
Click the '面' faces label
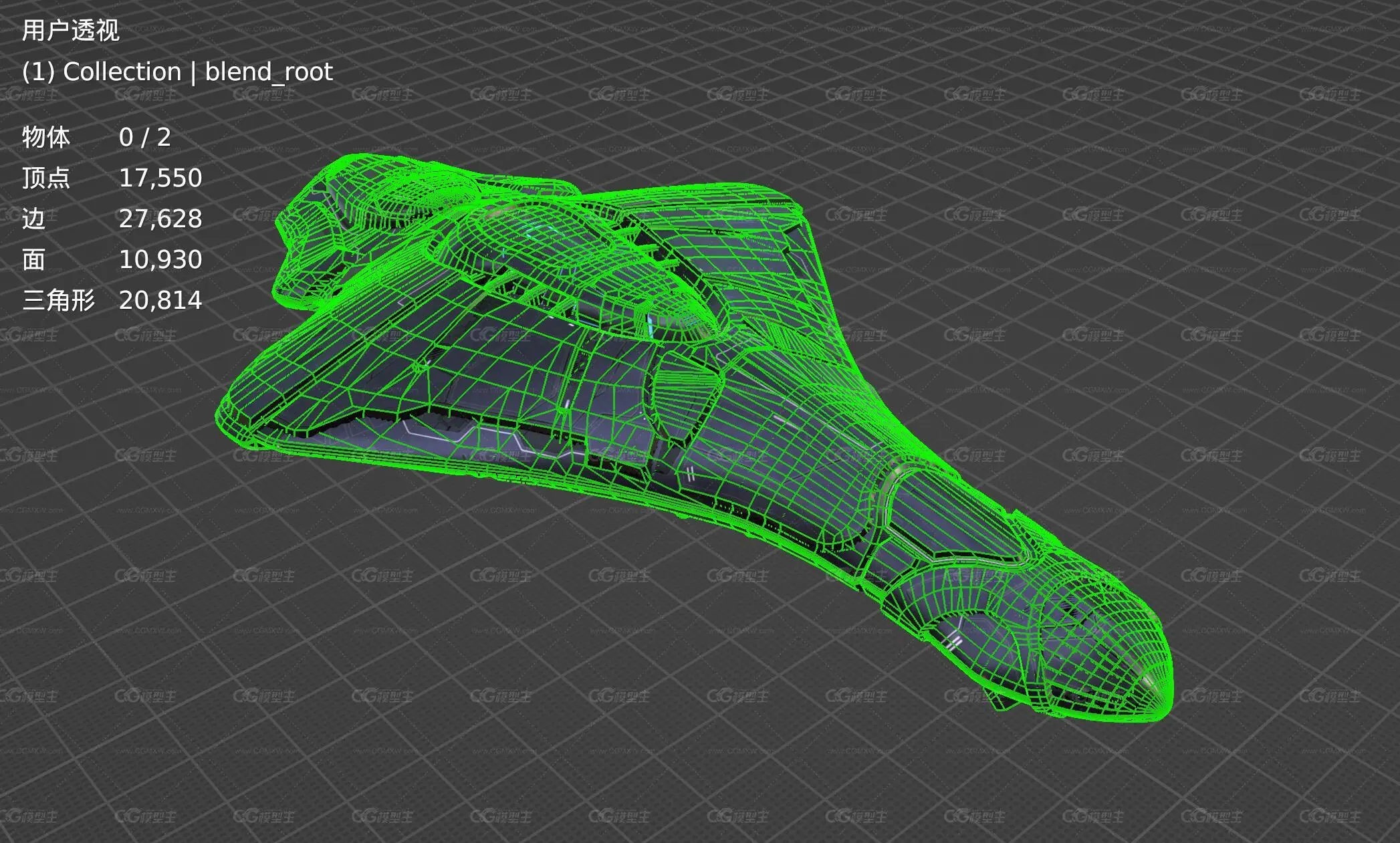click(x=33, y=259)
